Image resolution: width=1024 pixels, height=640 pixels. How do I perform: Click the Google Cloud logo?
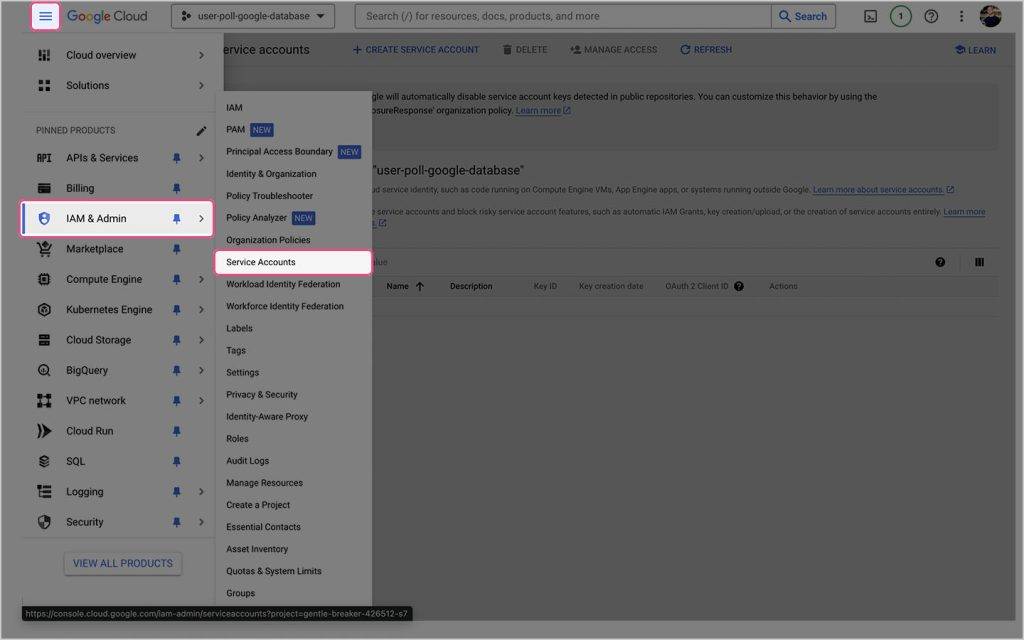tap(107, 16)
